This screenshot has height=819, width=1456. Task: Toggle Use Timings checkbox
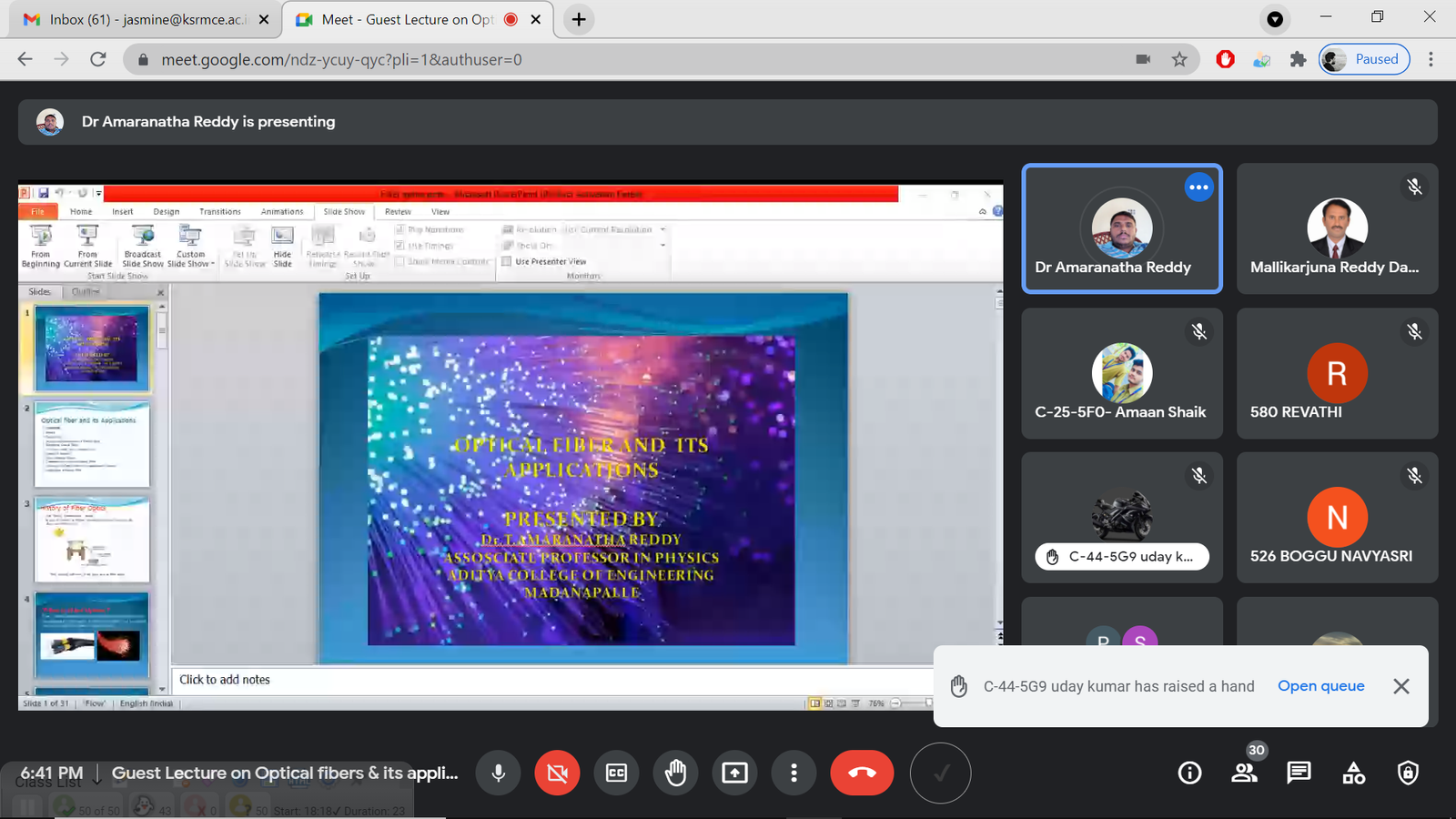[x=399, y=246]
